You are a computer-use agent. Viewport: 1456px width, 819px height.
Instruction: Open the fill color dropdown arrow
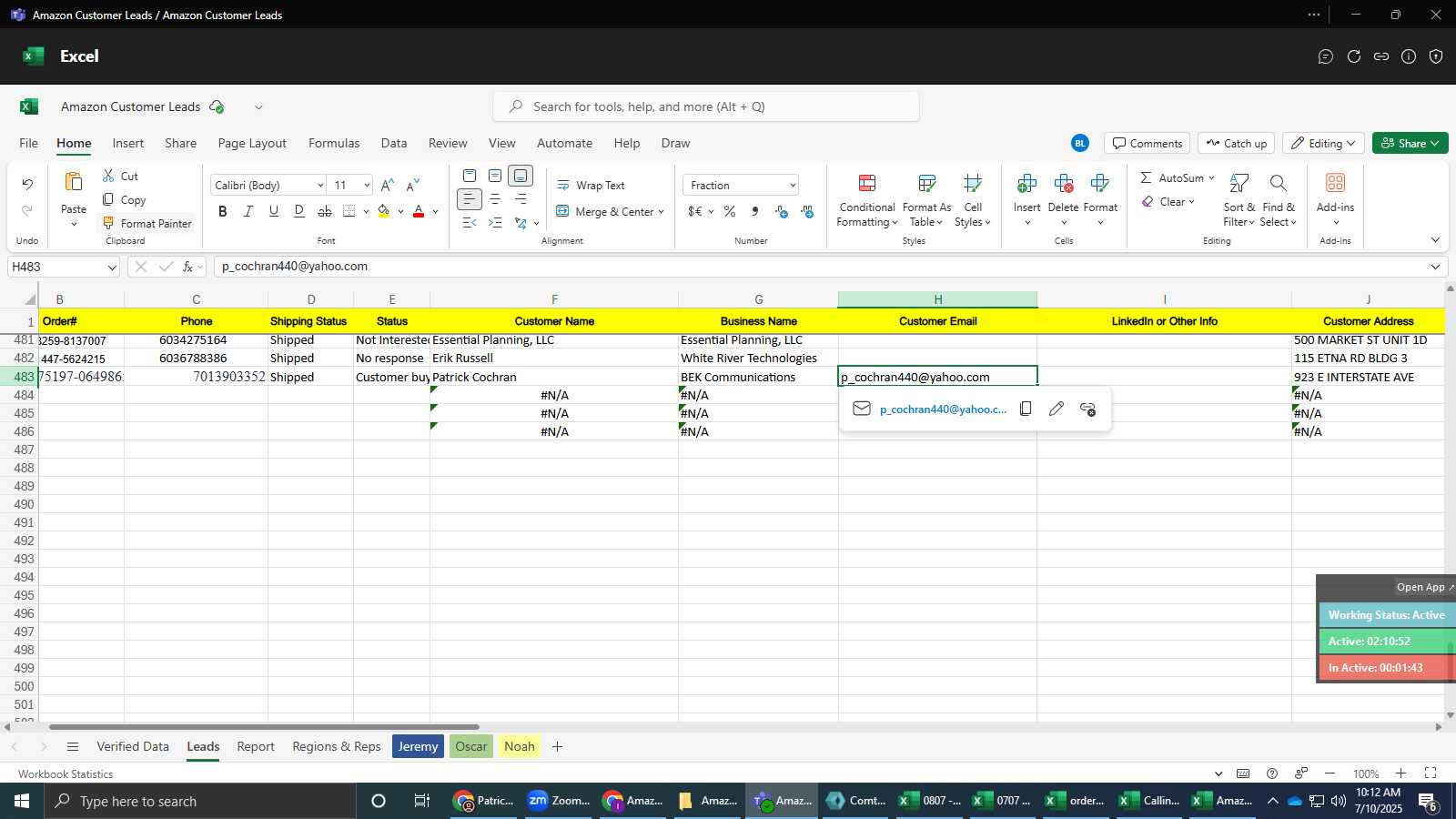coord(400,211)
